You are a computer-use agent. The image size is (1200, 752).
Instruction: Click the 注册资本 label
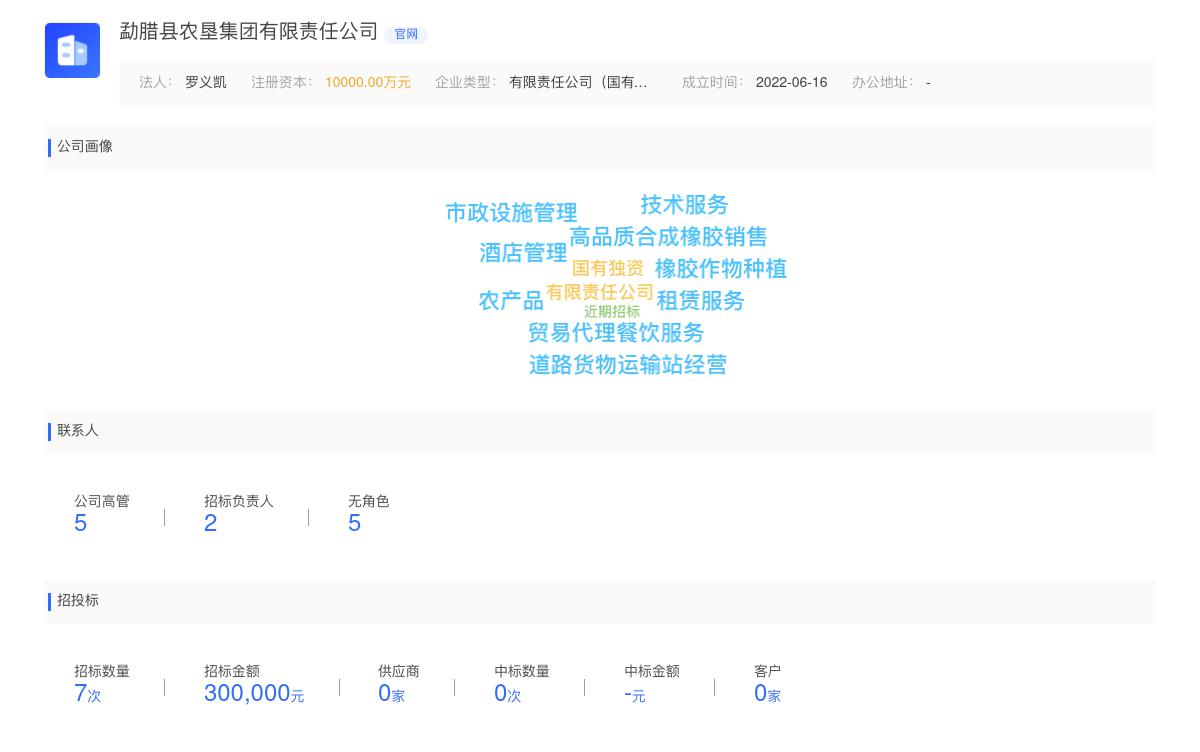(x=282, y=83)
